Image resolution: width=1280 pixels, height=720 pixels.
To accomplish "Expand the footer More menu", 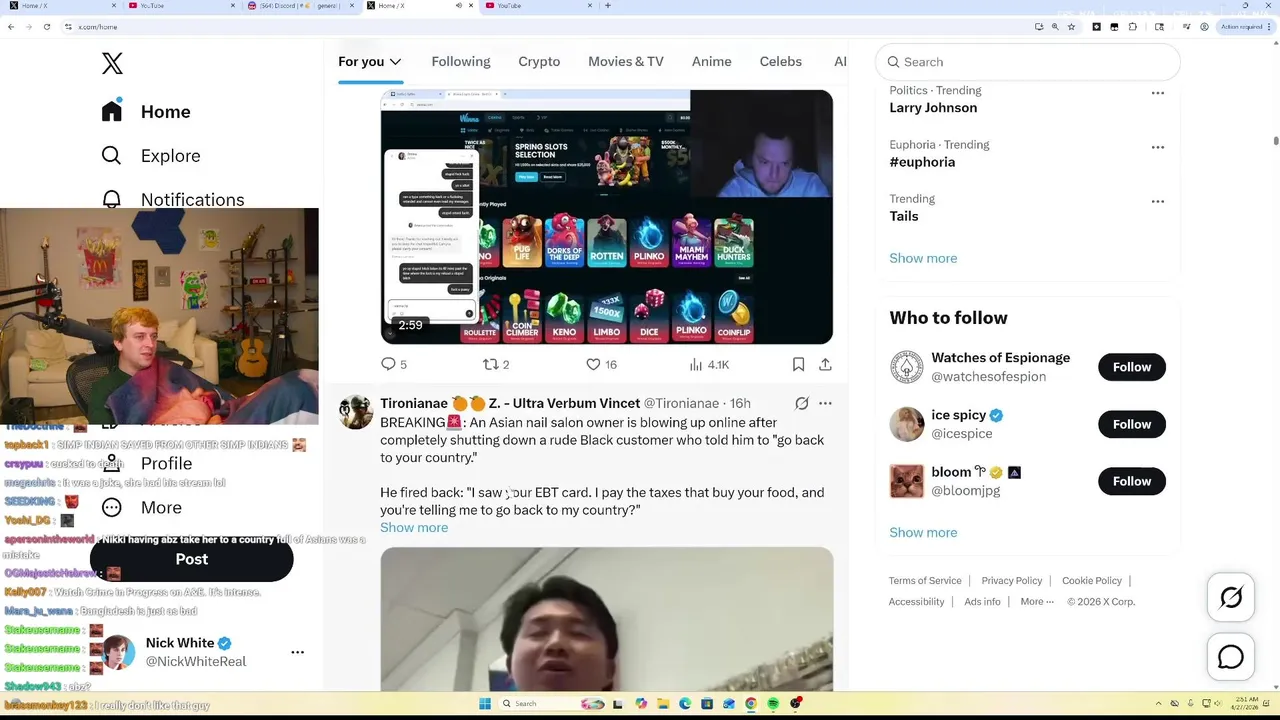I will [x=1037, y=602].
